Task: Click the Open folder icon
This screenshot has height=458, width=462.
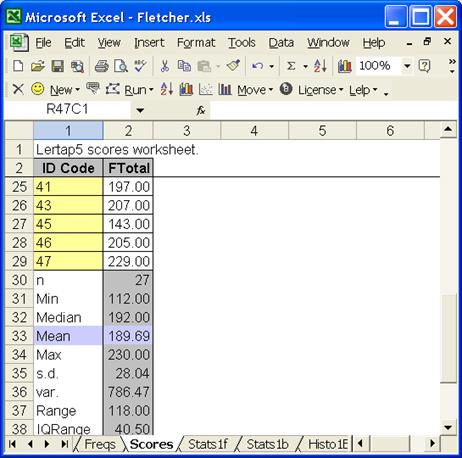Action: click(38, 66)
